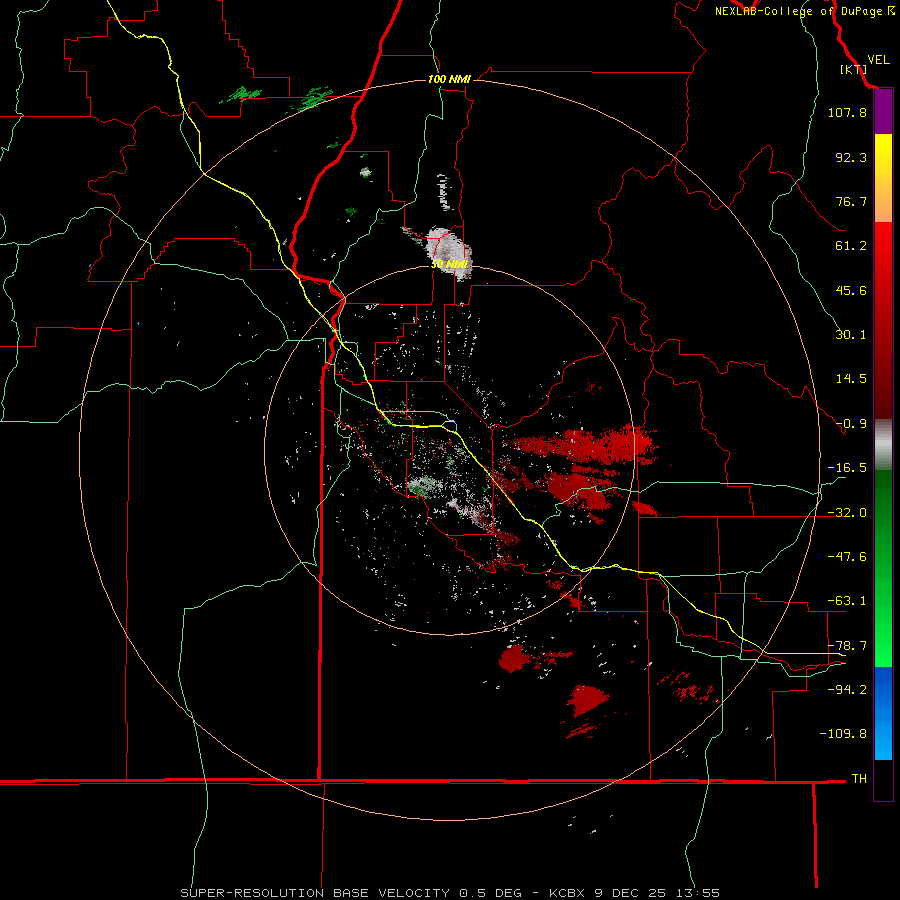Click the yellow-orange segment of the color bar
The image size is (900, 900).
(x=883, y=178)
